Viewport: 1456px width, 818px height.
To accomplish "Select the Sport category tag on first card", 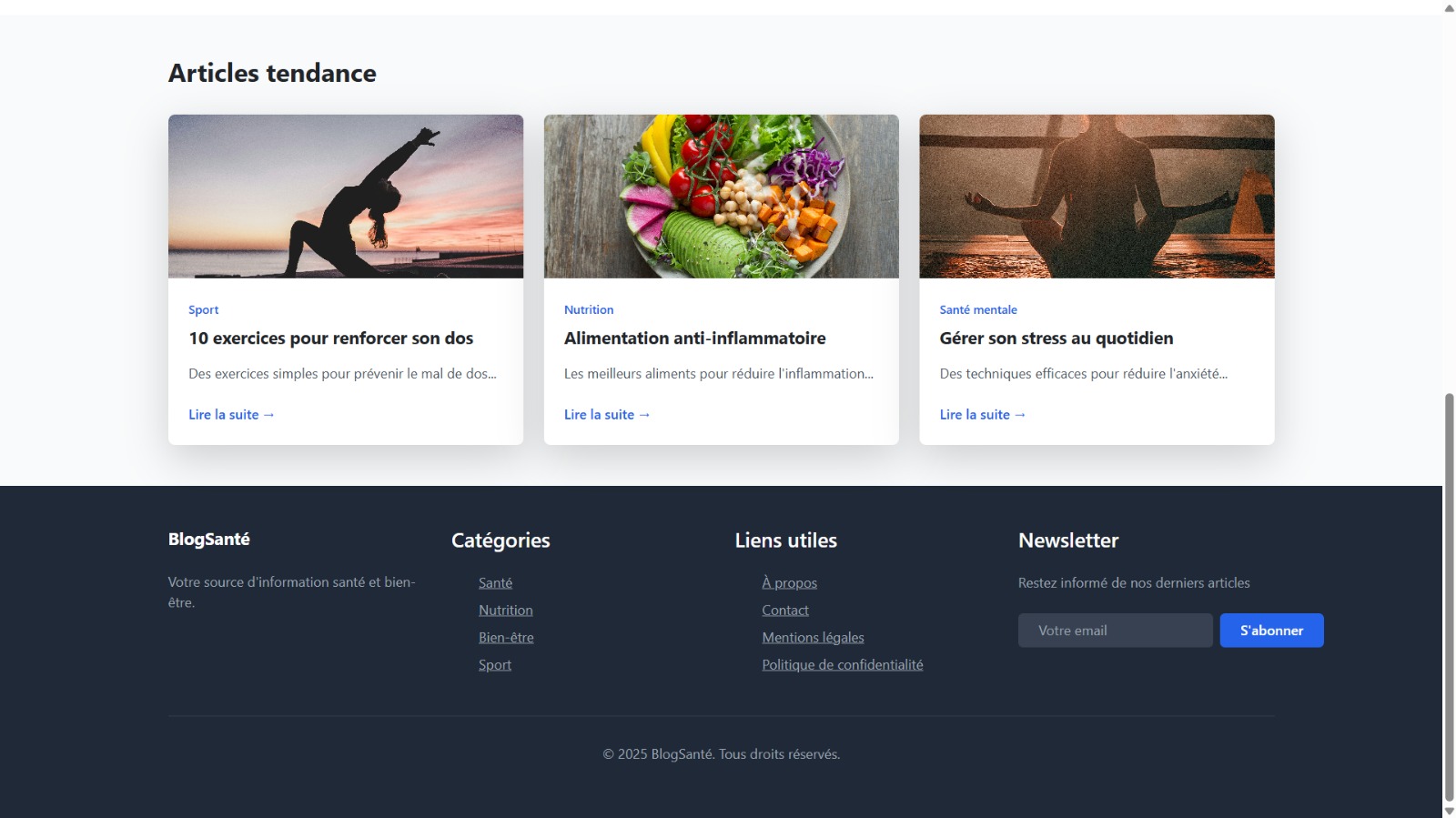I will [x=203, y=310].
